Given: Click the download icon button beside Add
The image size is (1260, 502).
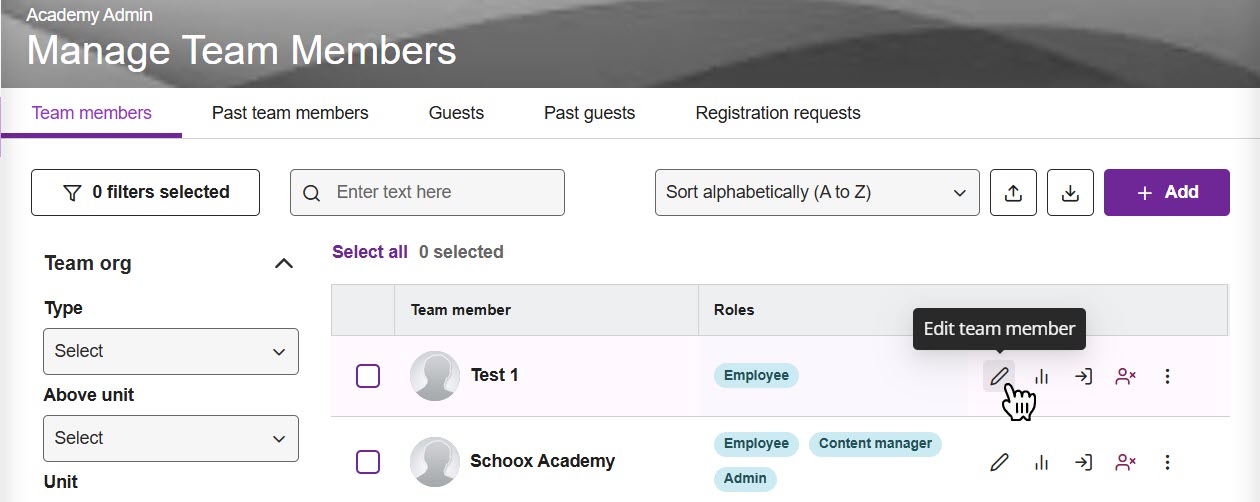Looking at the screenshot, I should [x=1070, y=193].
